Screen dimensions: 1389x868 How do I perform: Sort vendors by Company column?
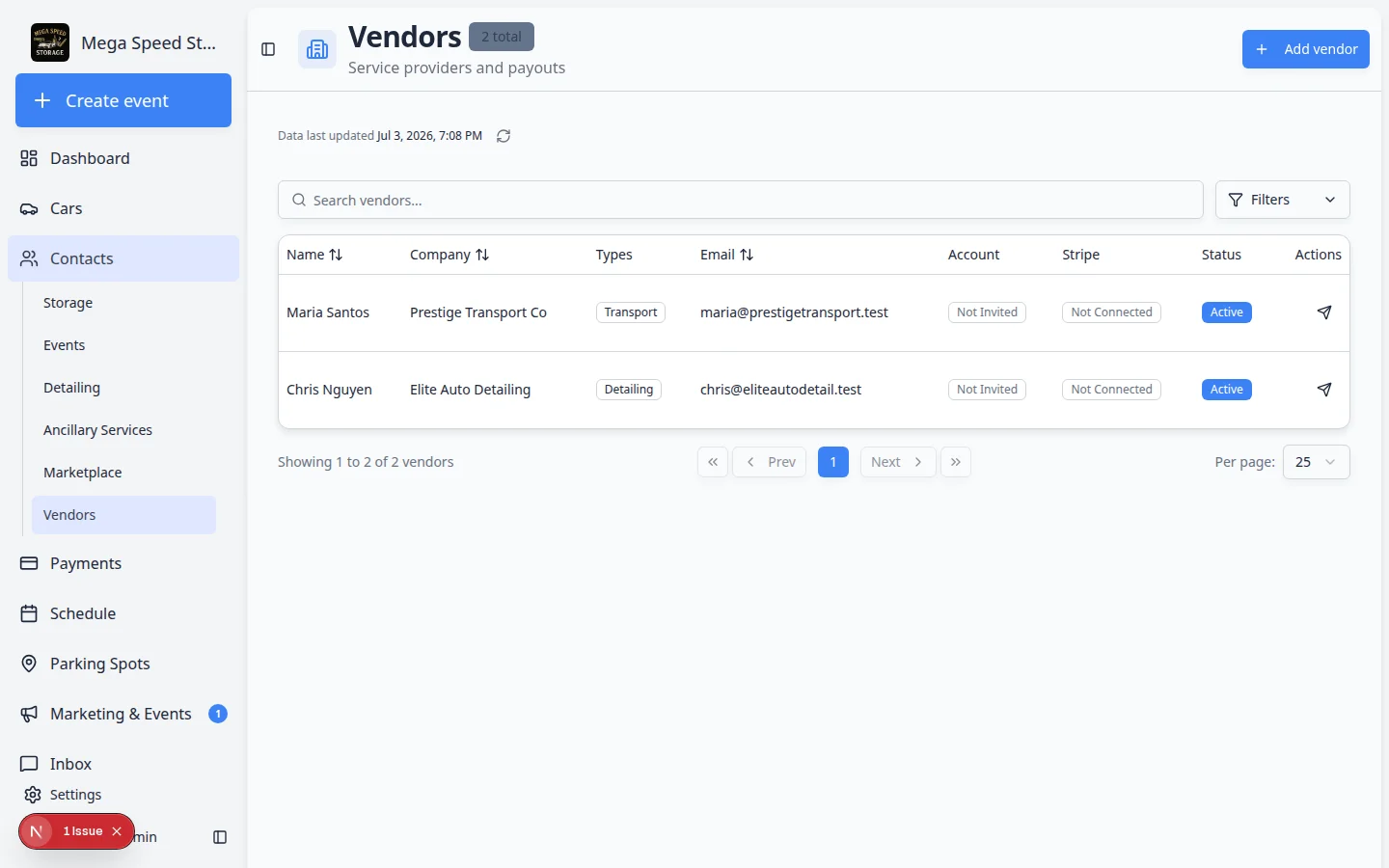point(449,255)
